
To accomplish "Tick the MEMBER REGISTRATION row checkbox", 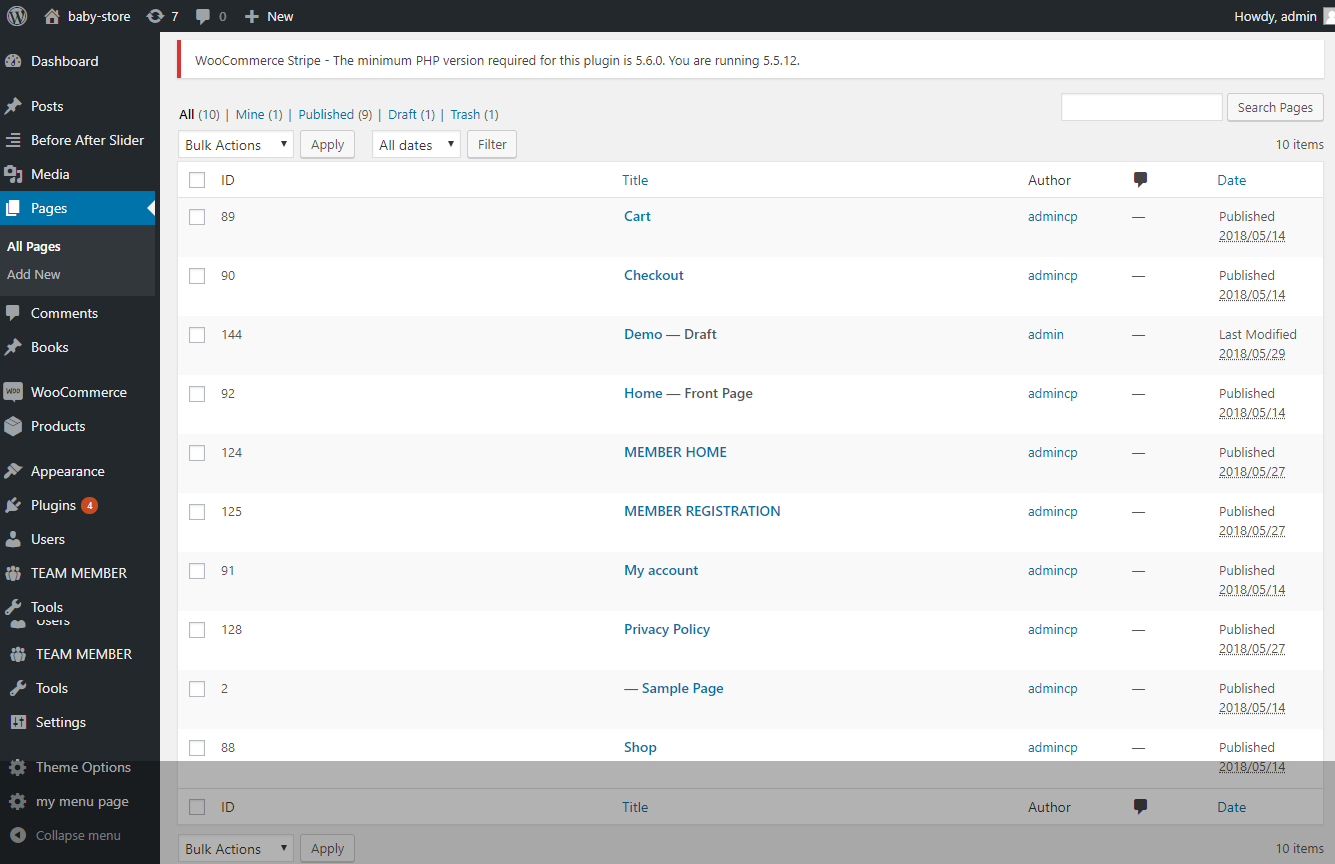I will (x=197, y=512).
